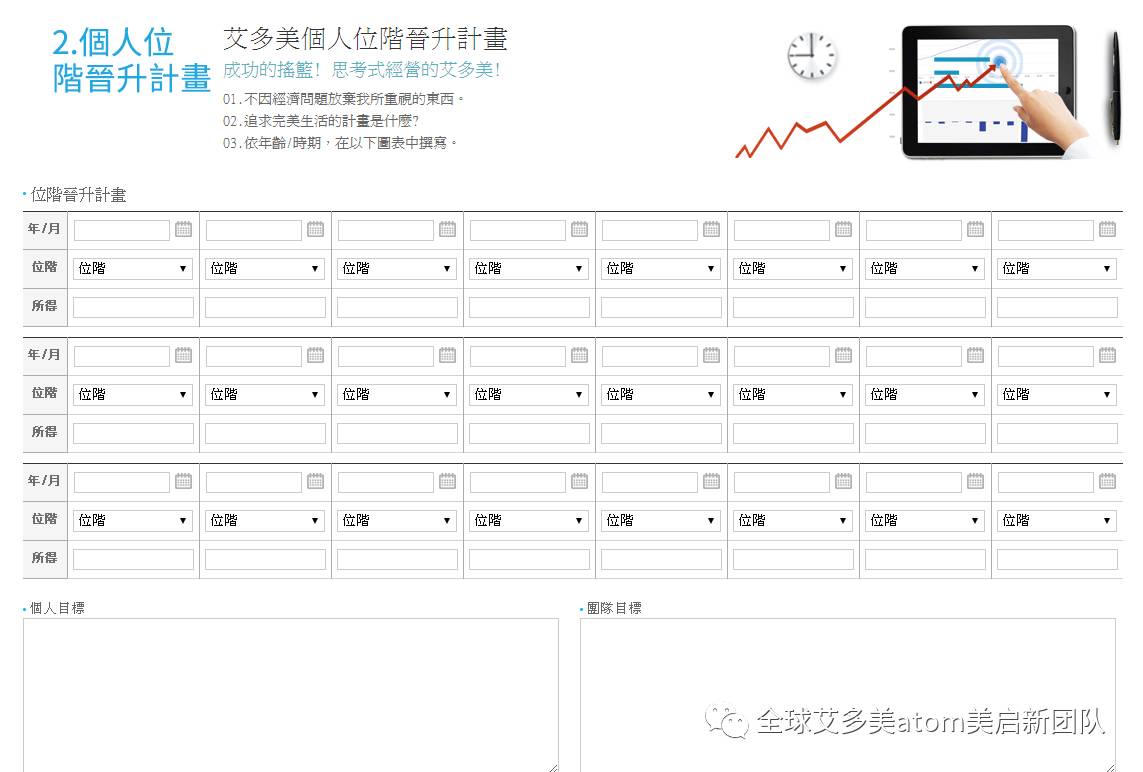1143x772 pixels.
Task: Click 所得 income field in second table, column 1
Action: click(x=133, y=433)
